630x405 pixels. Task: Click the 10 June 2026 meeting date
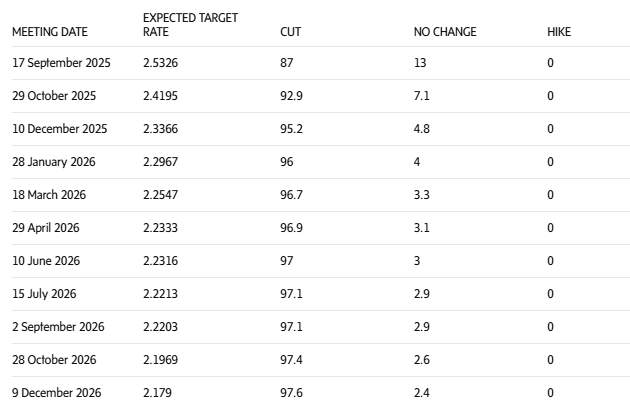point(46,261)
